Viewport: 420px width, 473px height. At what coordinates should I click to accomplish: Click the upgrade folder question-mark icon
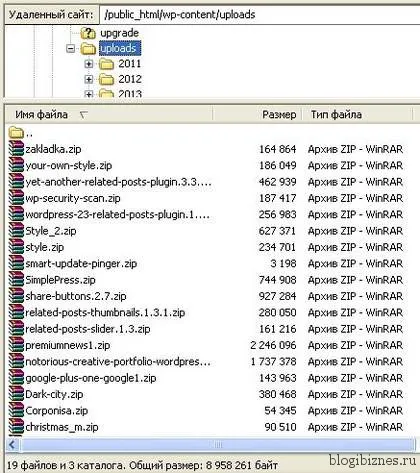(x=88, y=33)
